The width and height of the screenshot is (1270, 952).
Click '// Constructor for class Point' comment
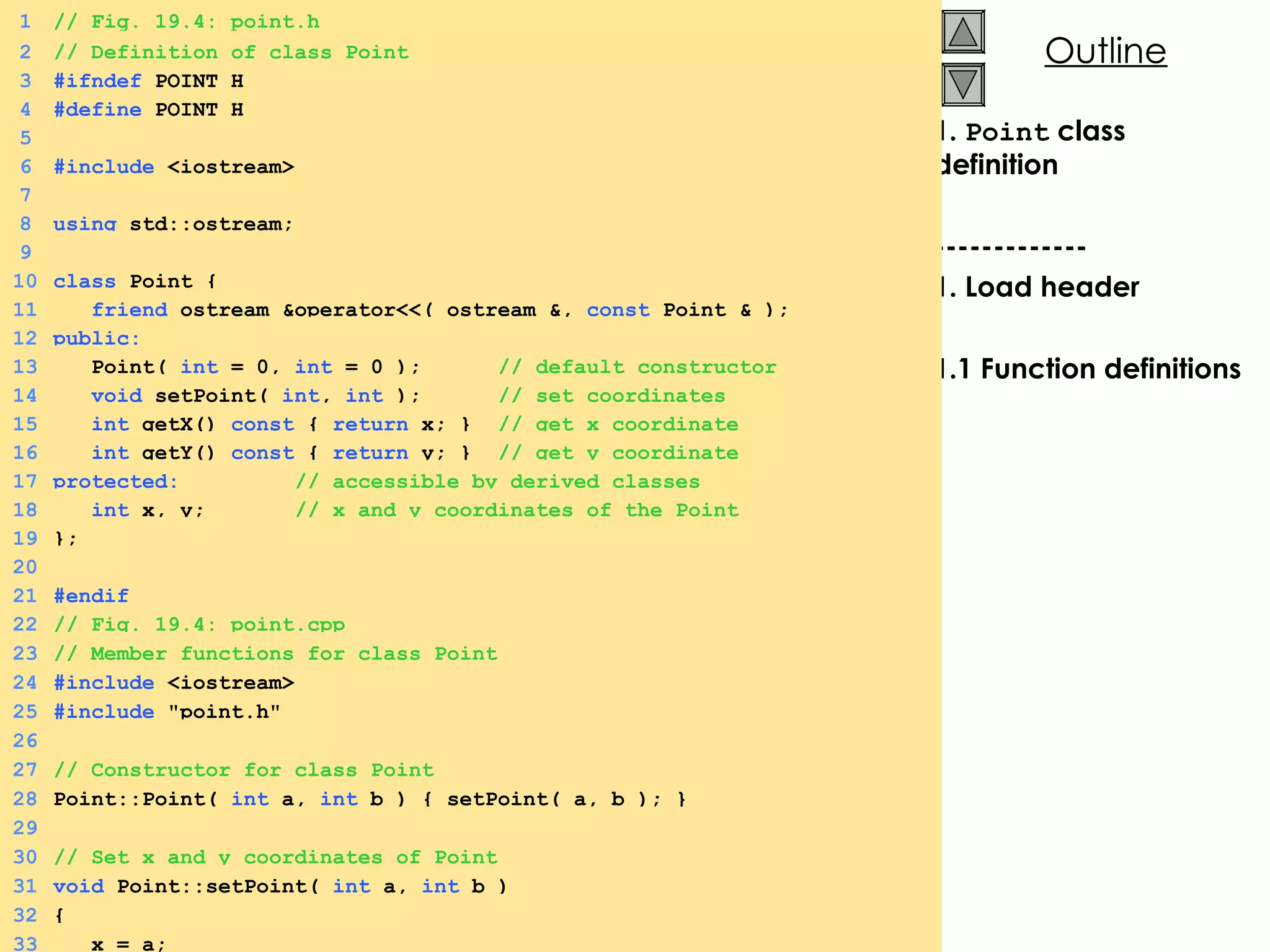point(244,770)
